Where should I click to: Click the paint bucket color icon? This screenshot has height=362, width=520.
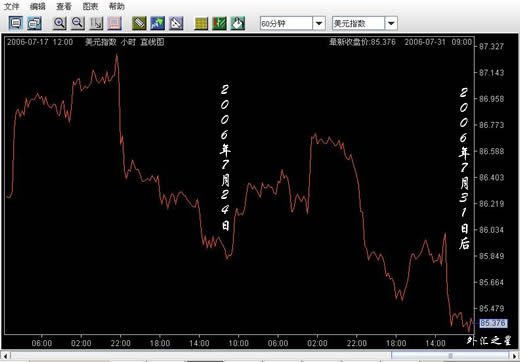pyautogui.click(x=238, y=23)
